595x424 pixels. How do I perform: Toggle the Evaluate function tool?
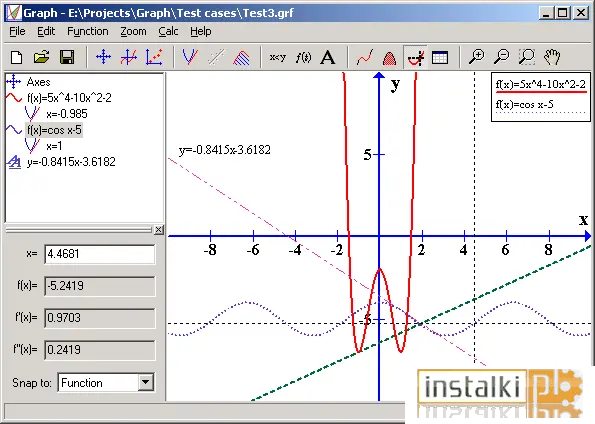[415, 58]
